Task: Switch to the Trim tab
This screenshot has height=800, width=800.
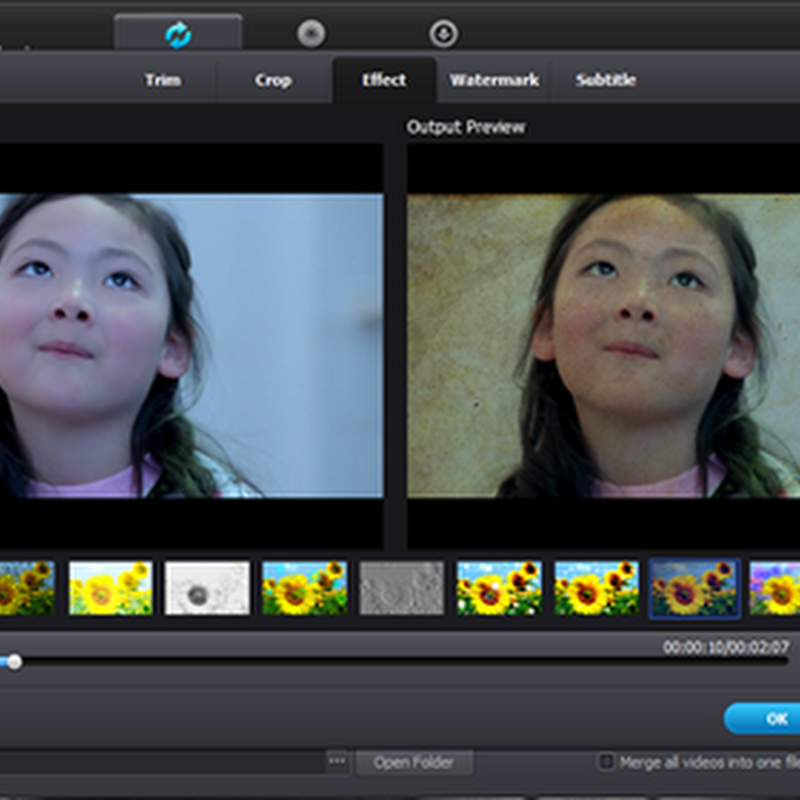Action: (x=162, y=81)
